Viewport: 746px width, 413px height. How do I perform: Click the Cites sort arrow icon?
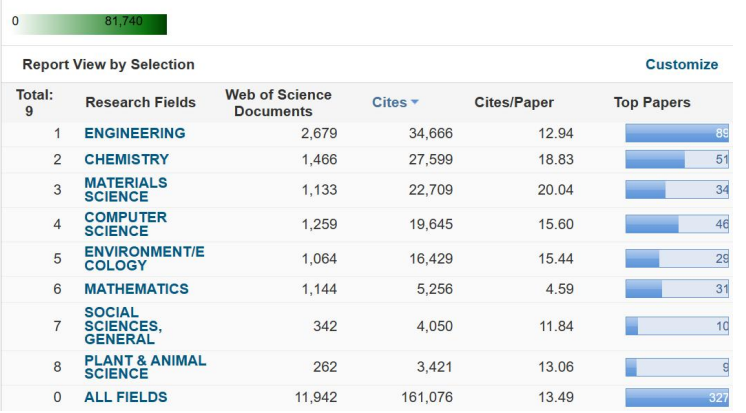click(x=415, y=103)
